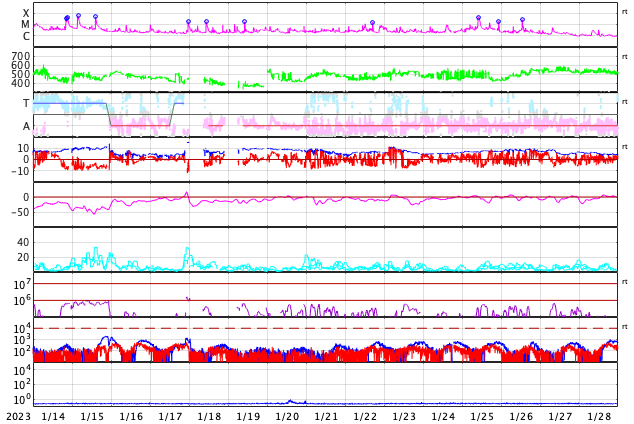This screenshot has height=424, width=634.
Task: Select the '600' axis value
Action: [21, 65]
